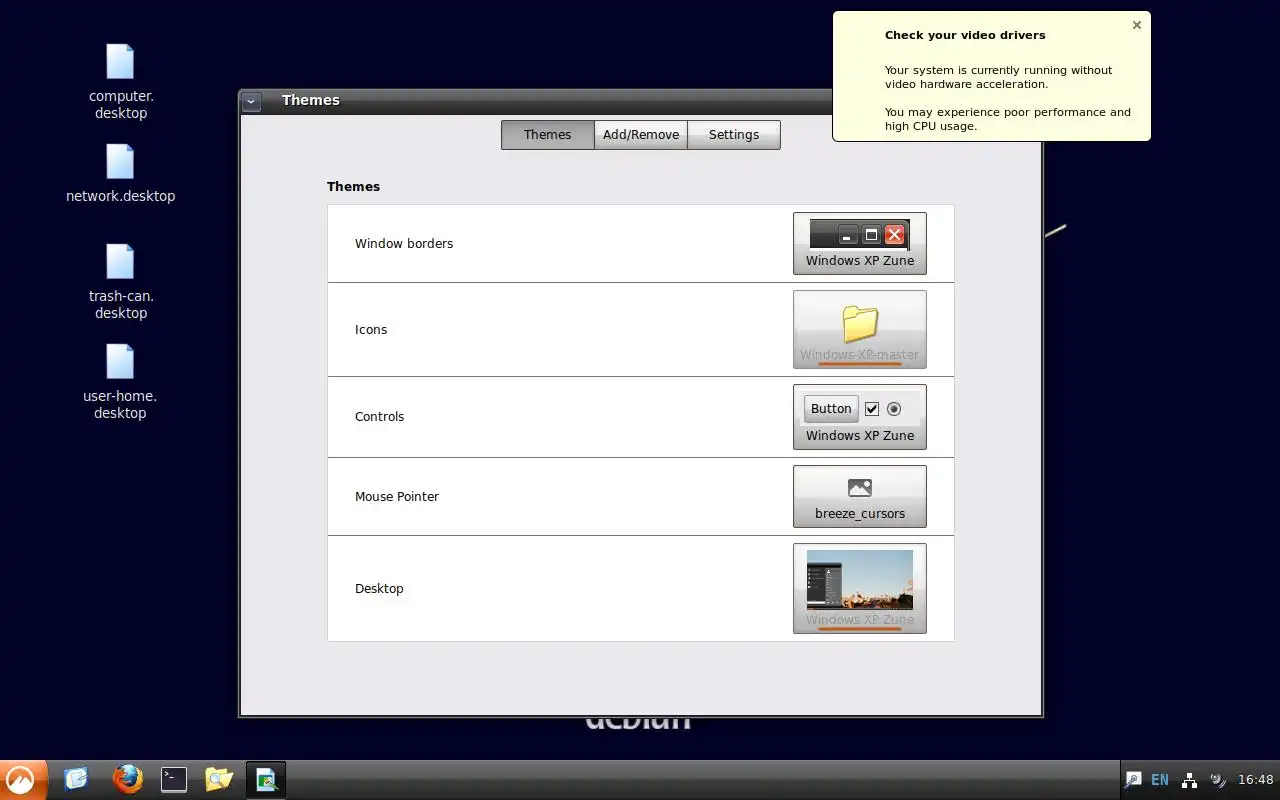Open the network tray icon
The height and width of the screenshot is (800, 1280).
coord(1189,780)
